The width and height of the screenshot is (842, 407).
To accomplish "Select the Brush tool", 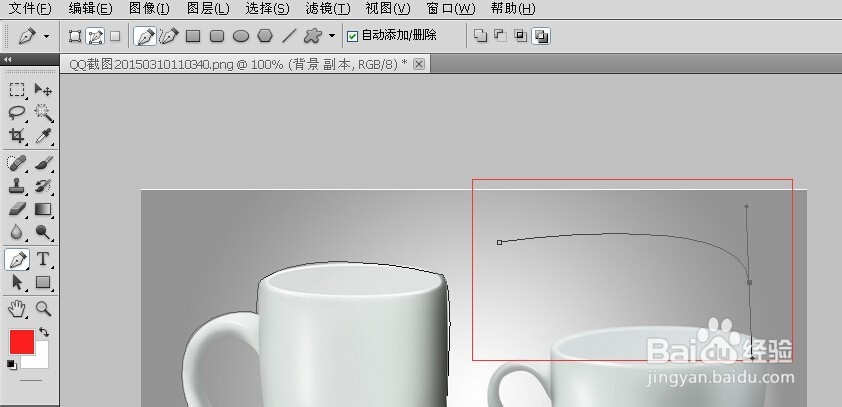I will (43, 163).
